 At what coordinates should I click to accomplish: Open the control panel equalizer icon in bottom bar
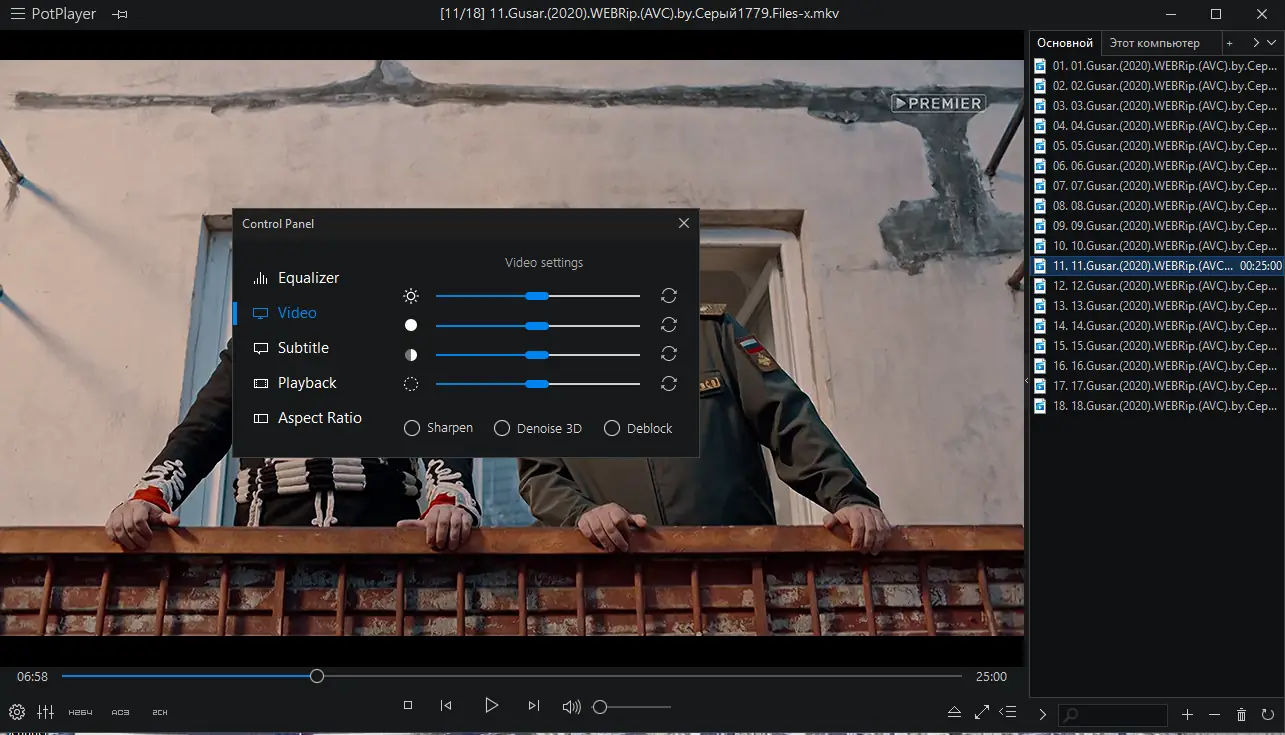click(x=45, y=712)
